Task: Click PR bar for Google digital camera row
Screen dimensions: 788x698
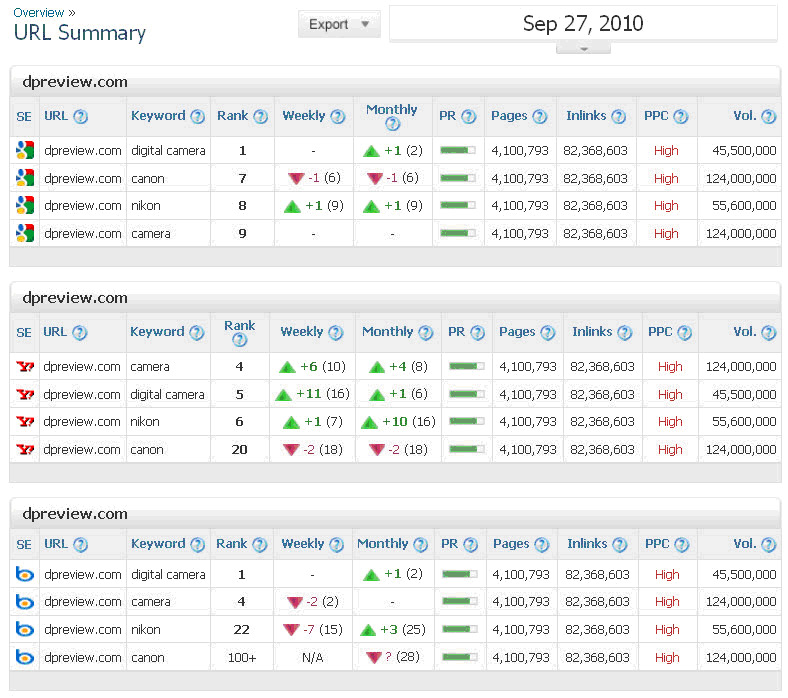Action: point(458,151)
